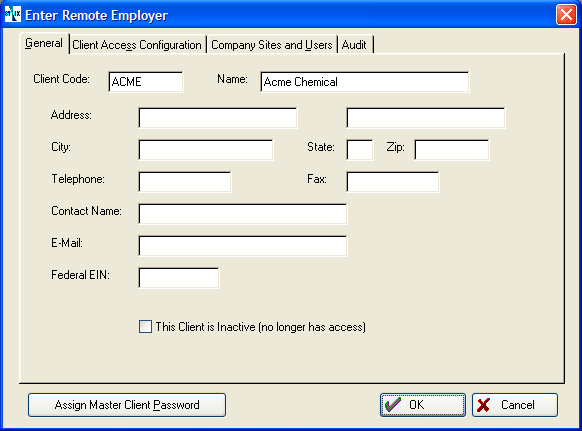Screen dimensions: 582x431
Task: Click the application icon in title bar
Action: coord(13,14)
